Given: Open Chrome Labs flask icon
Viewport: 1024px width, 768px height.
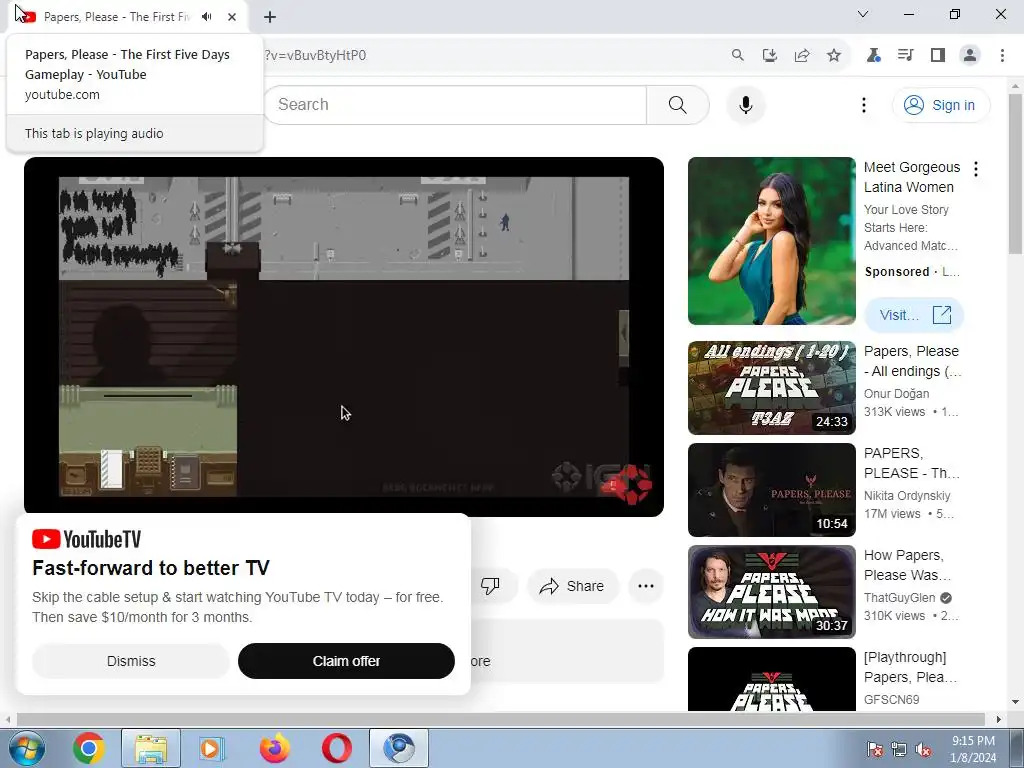Looking at the screenshot, I should click(x=873, y=55).
